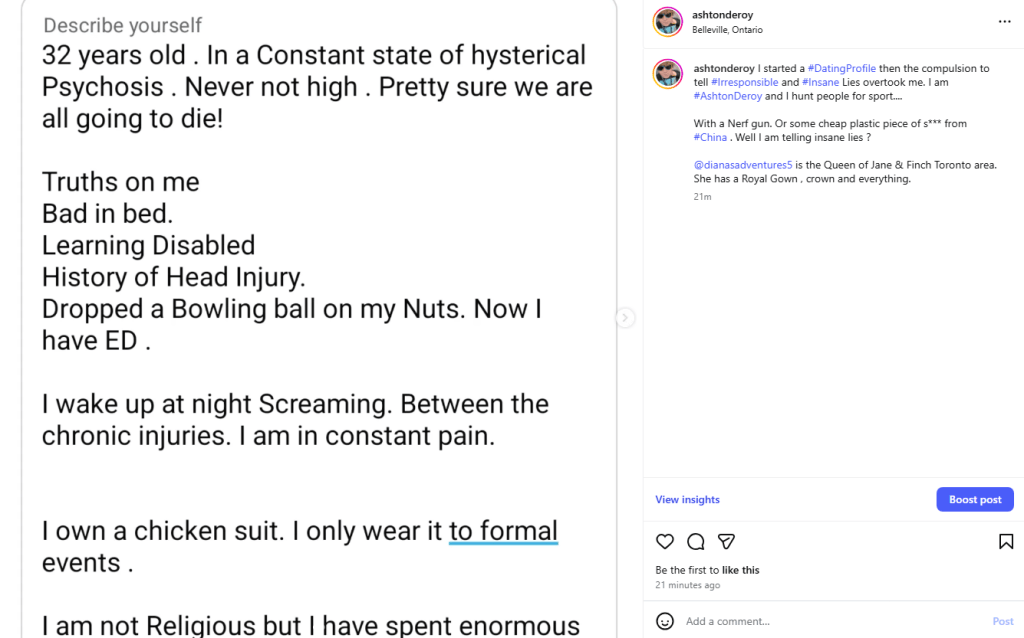The height and width of the screenshot is (638, 1024).
Task: Open comments with the speech bubble icon
Action: coord(696,542)
